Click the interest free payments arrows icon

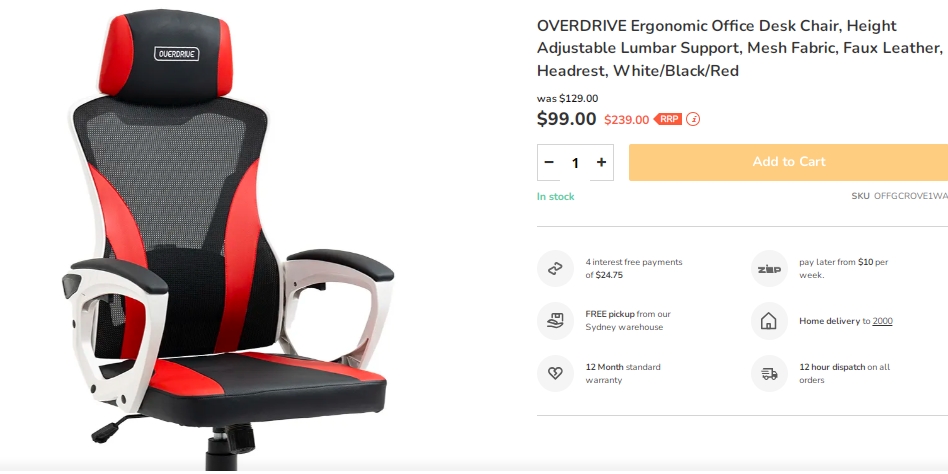pyautogui.click(x=555, y=268)
